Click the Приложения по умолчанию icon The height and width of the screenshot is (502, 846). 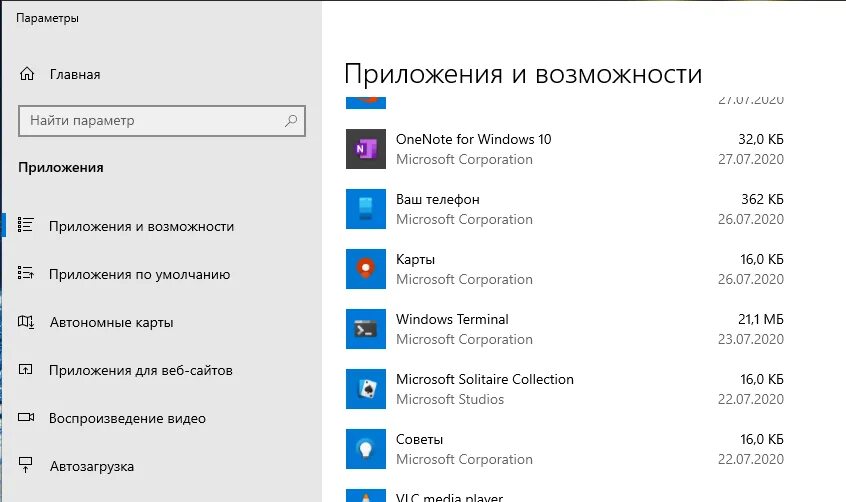point(25,273)
